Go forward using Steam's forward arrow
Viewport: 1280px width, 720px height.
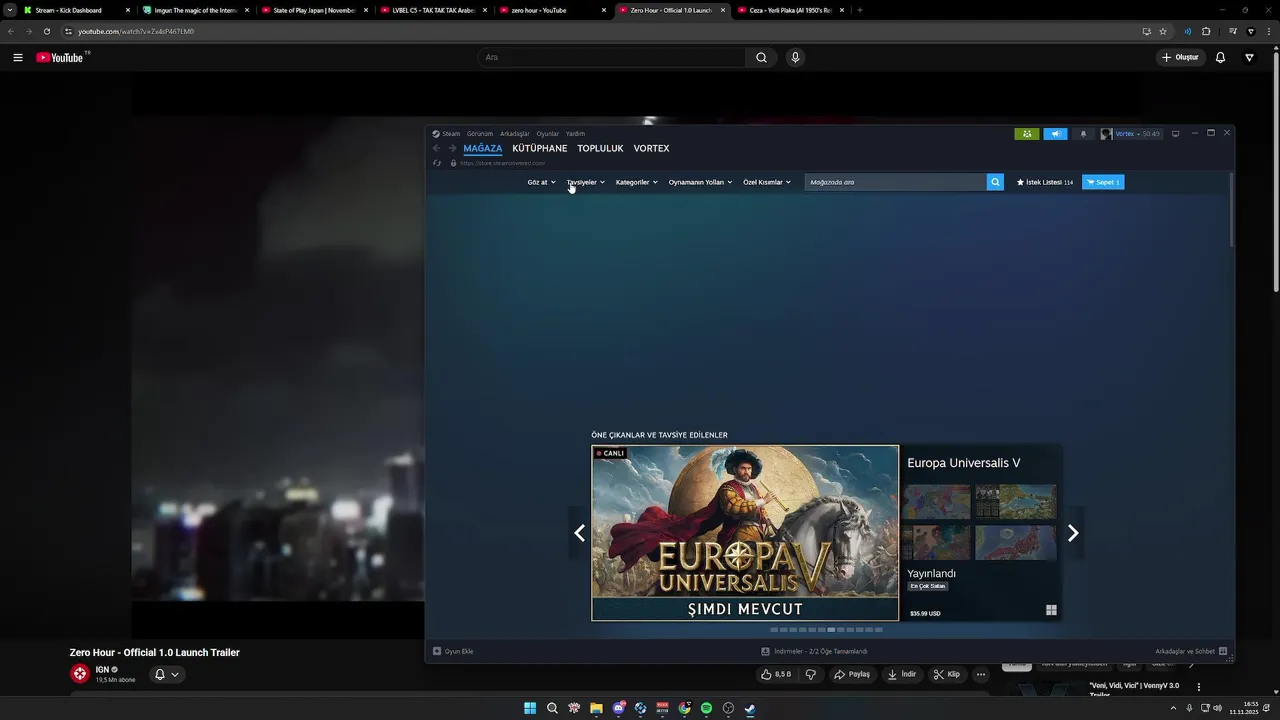[452, 148]
